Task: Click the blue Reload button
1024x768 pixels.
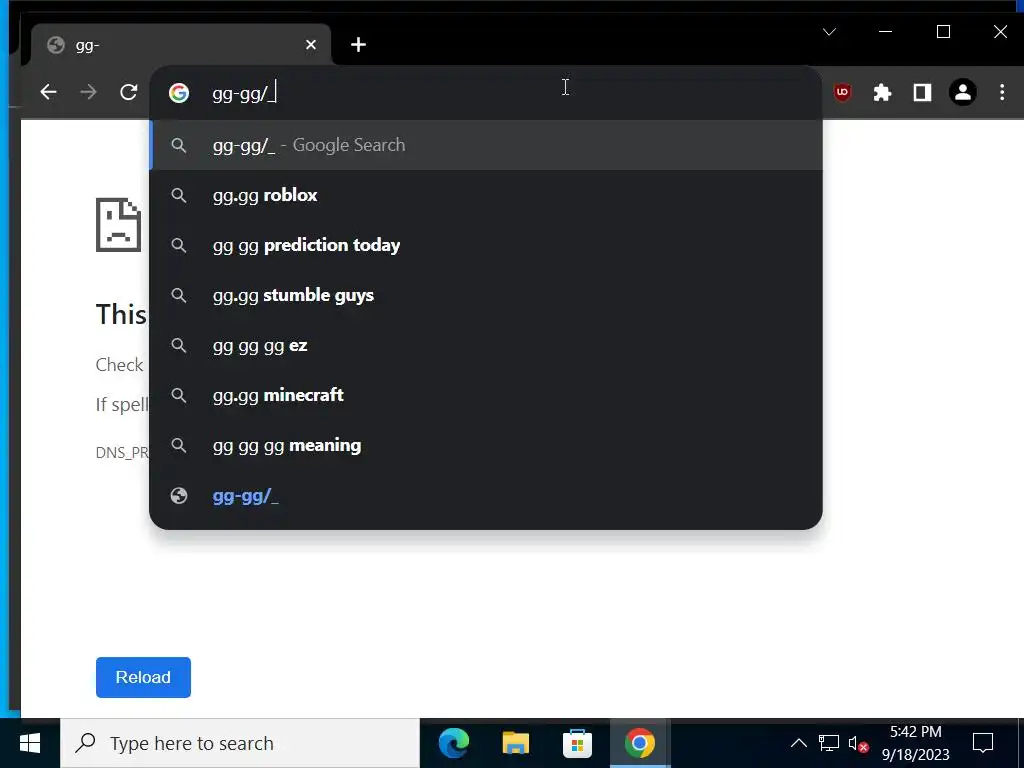Action: click(x=143, y=677)
